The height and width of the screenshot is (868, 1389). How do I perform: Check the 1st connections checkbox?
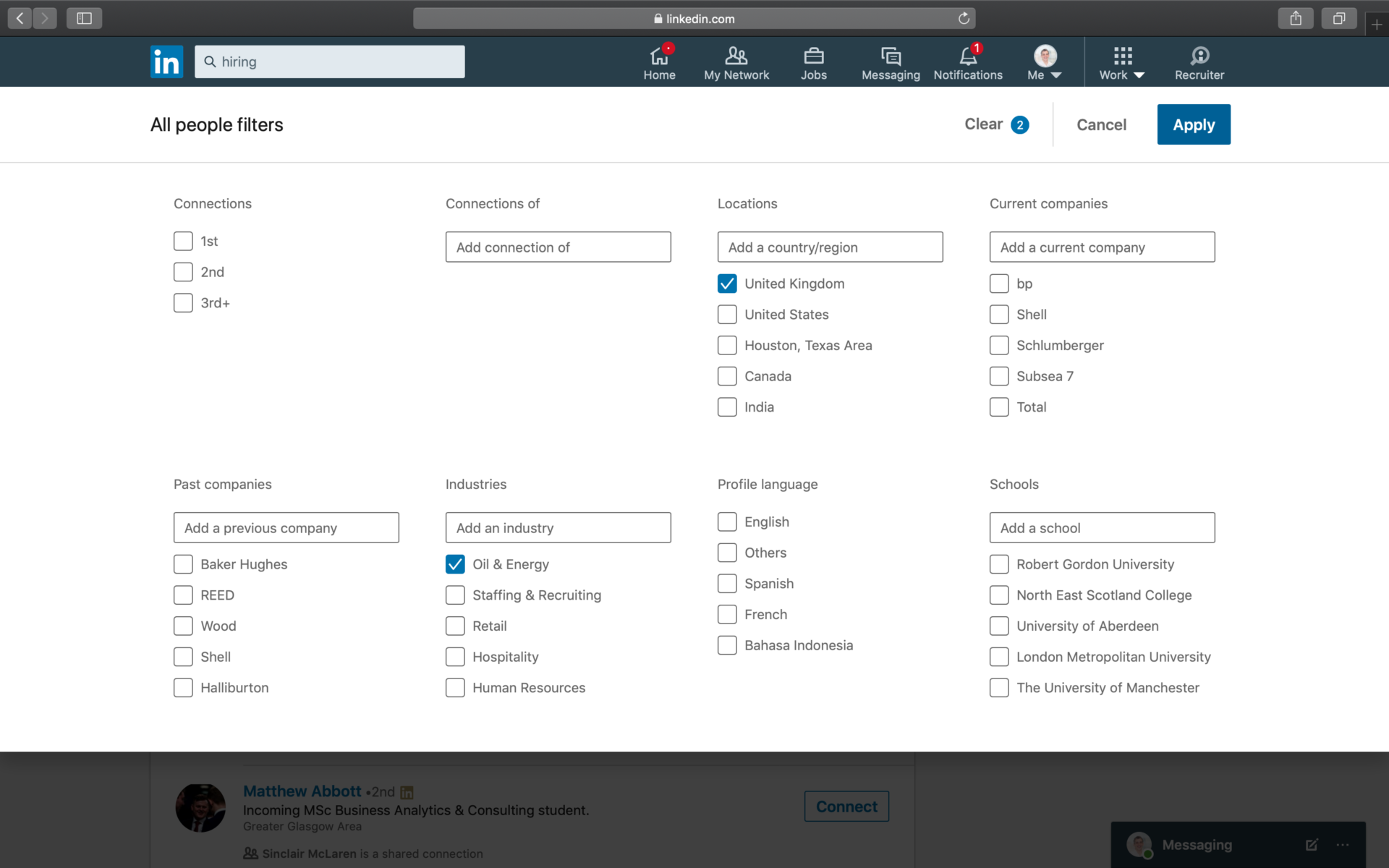point(183,241)
